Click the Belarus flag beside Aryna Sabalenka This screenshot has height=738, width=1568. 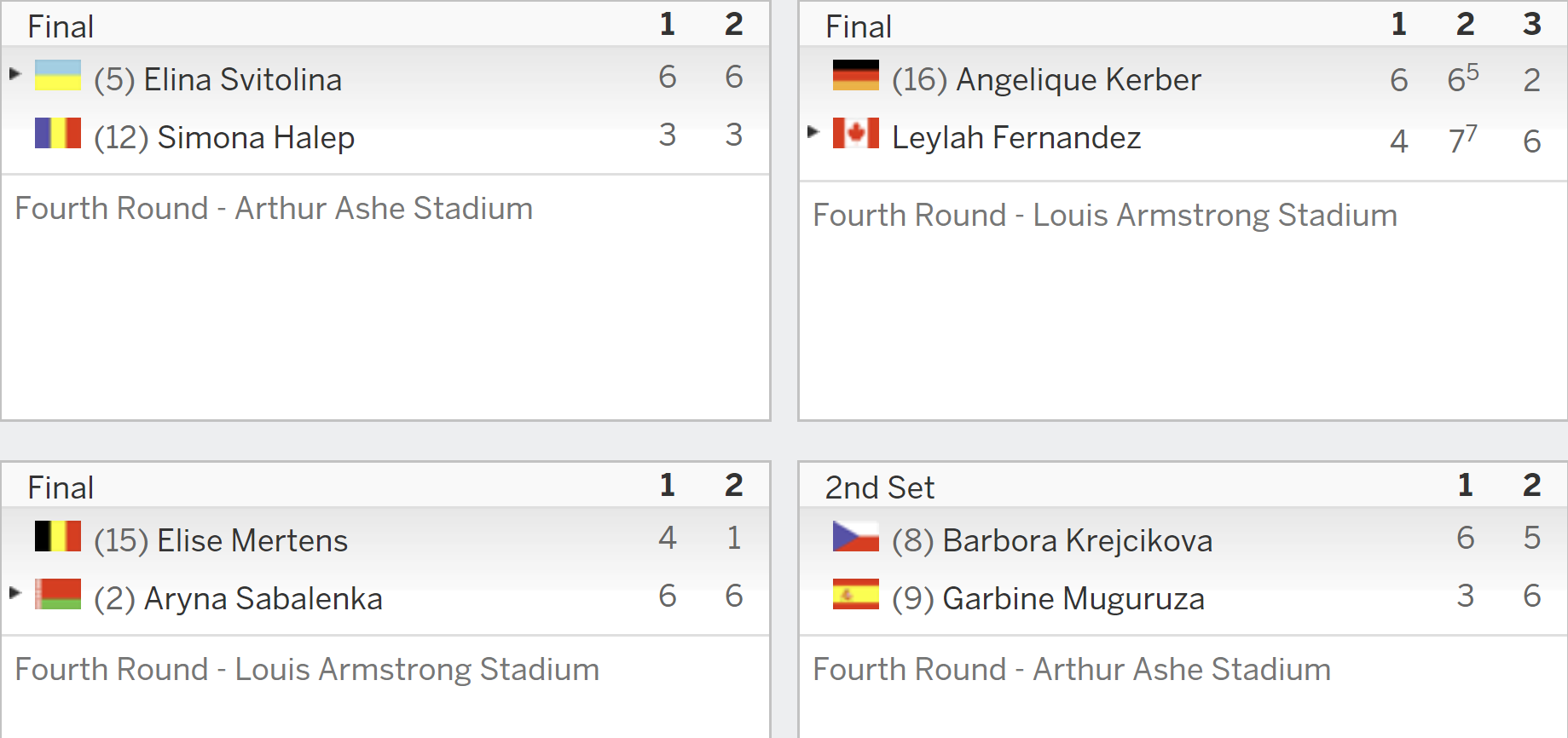[x=58, y=594]
